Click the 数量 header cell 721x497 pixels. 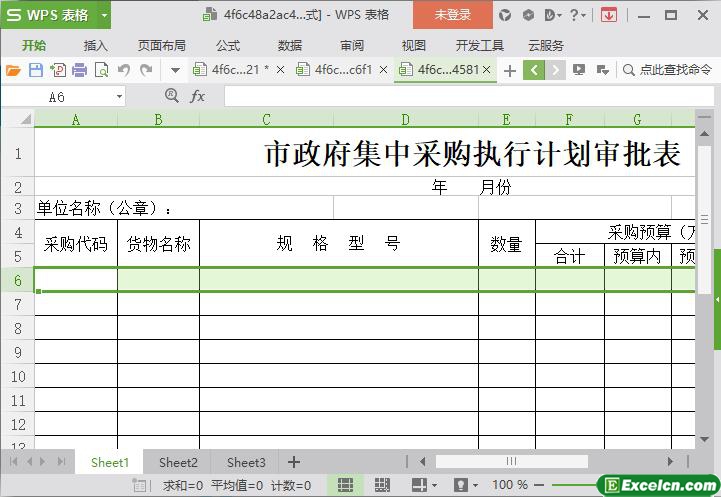point(506,244)
